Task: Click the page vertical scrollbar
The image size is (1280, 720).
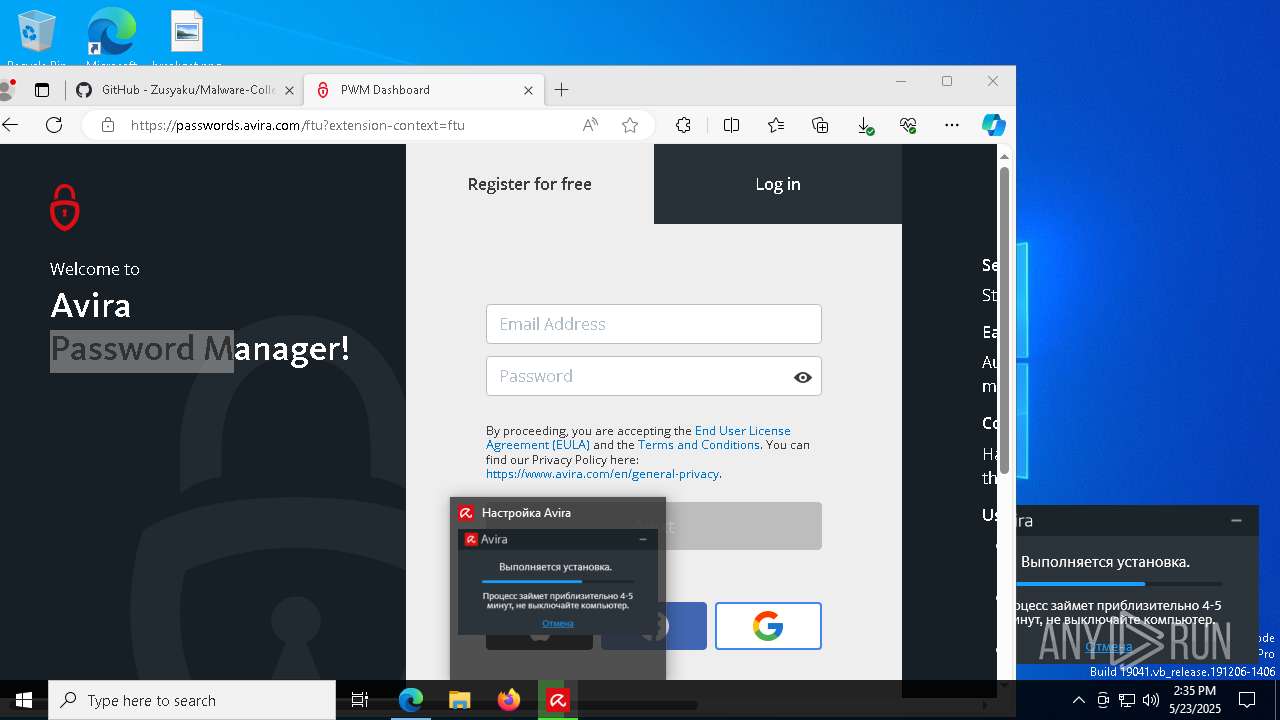Action: pyautogui.click(x=1004, y=320)
